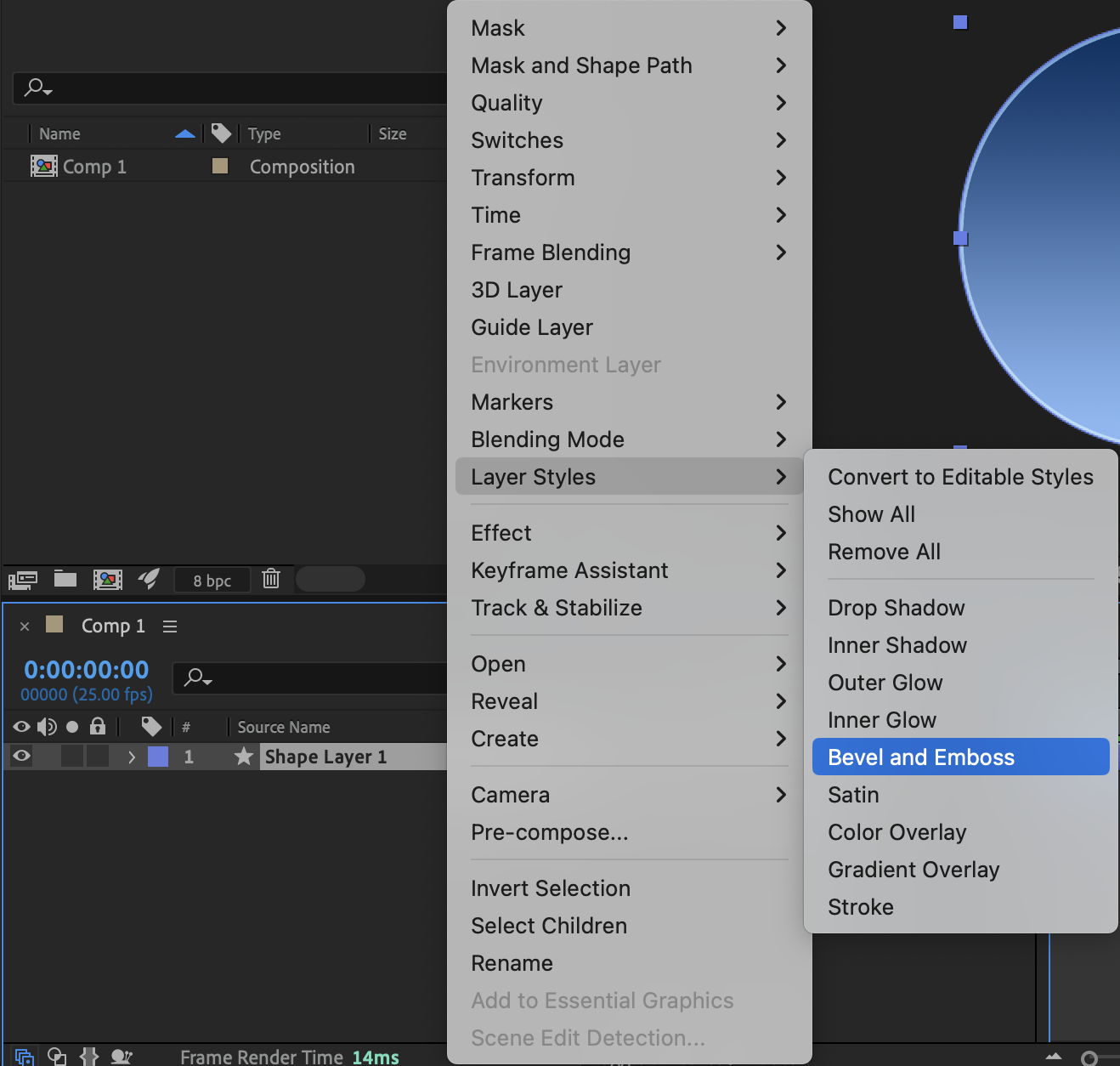1120x1066 pixels.
Task: Open the Blending Mode submenu
Action: pos(630,439)
